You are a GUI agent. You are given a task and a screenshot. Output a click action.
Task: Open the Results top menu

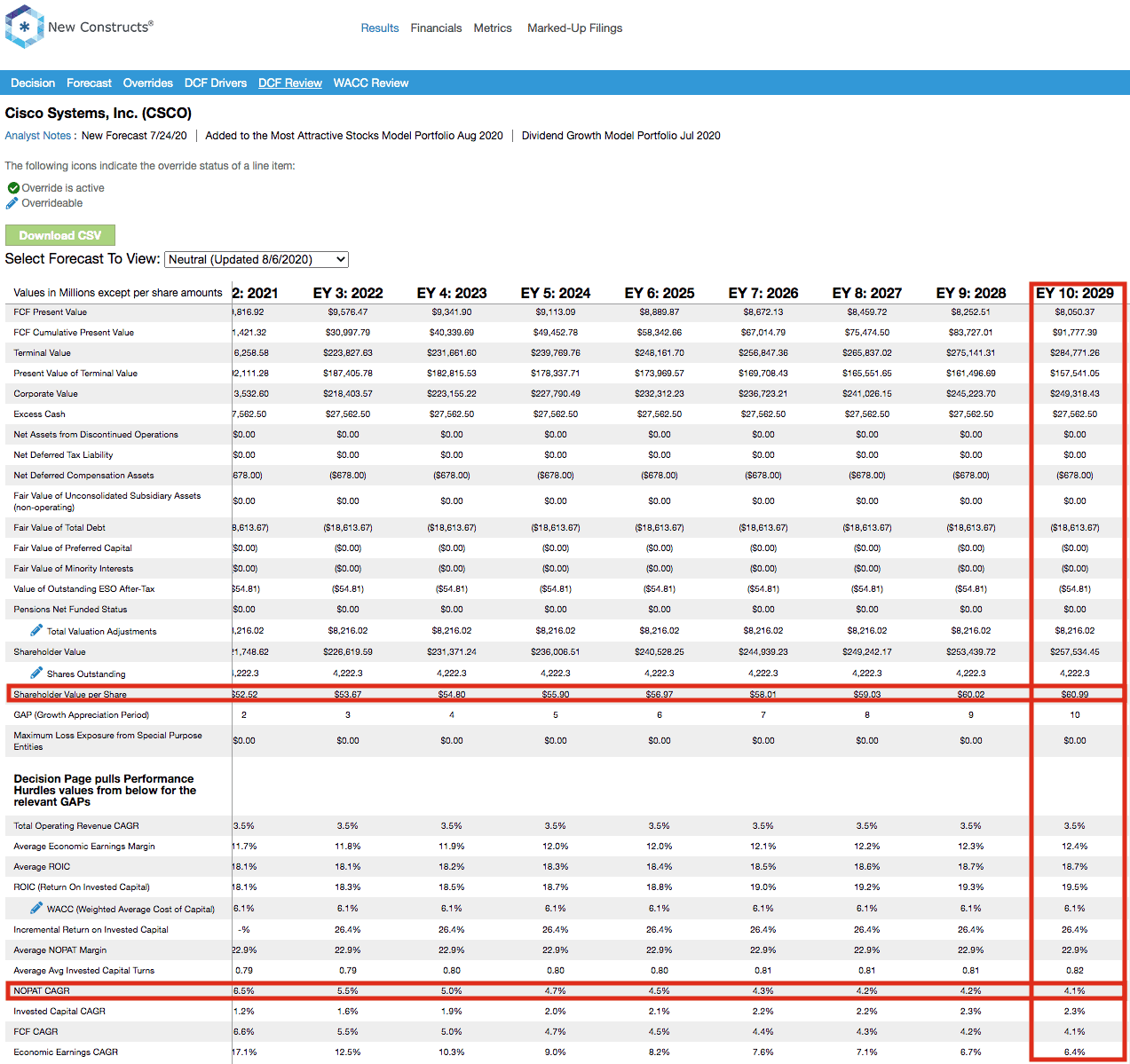[380, 28]
